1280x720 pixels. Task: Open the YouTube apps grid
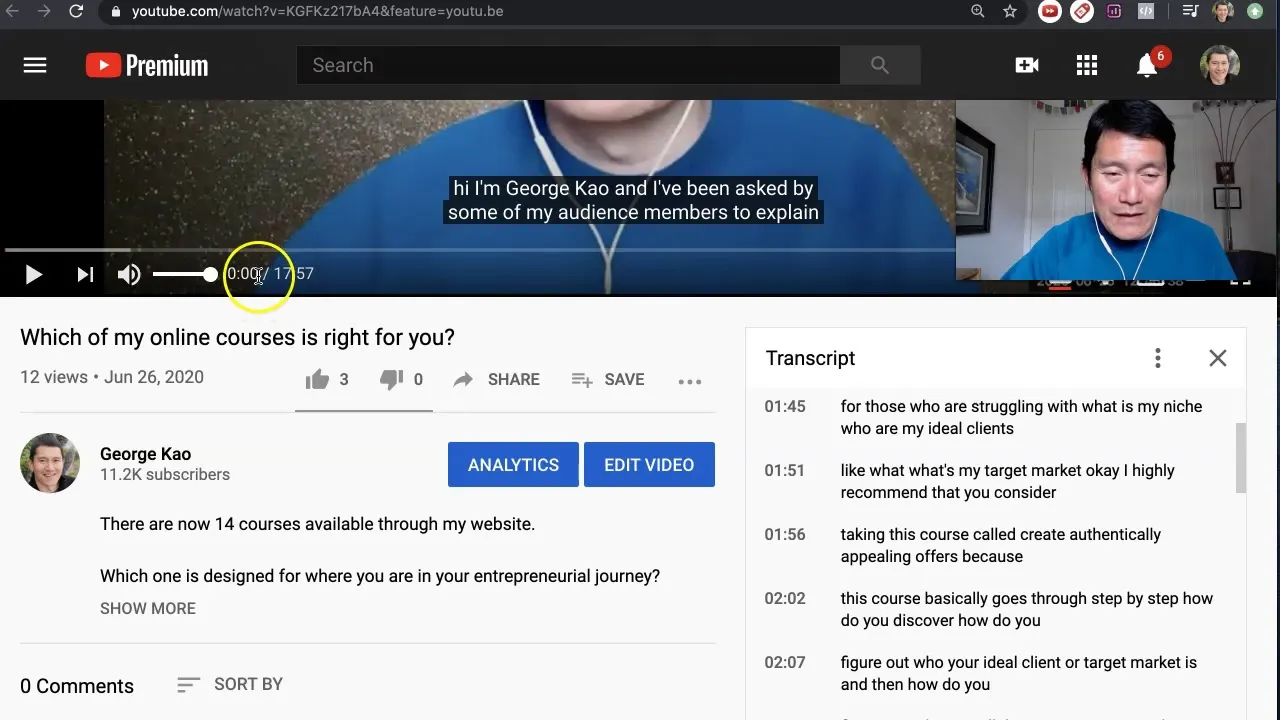[1087, 64]
